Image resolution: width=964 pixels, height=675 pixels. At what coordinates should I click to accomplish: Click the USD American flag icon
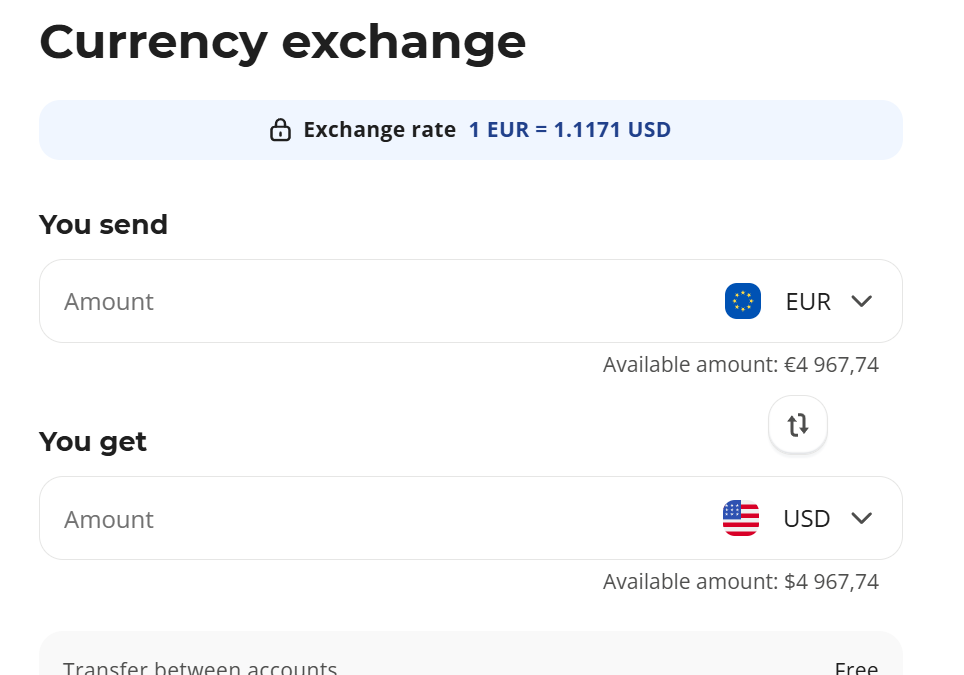tap(741, 518)
